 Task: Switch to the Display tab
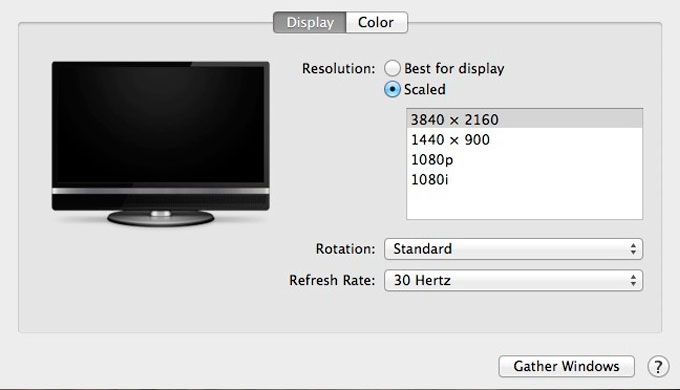(310, 22)
